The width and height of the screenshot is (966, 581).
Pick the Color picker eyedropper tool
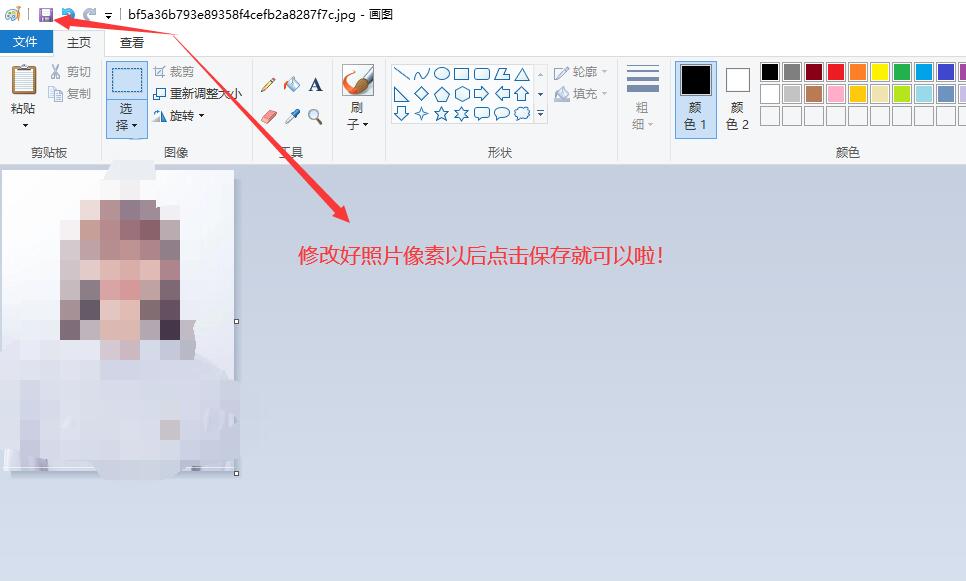pyautogui.click(x=292, y=117)
